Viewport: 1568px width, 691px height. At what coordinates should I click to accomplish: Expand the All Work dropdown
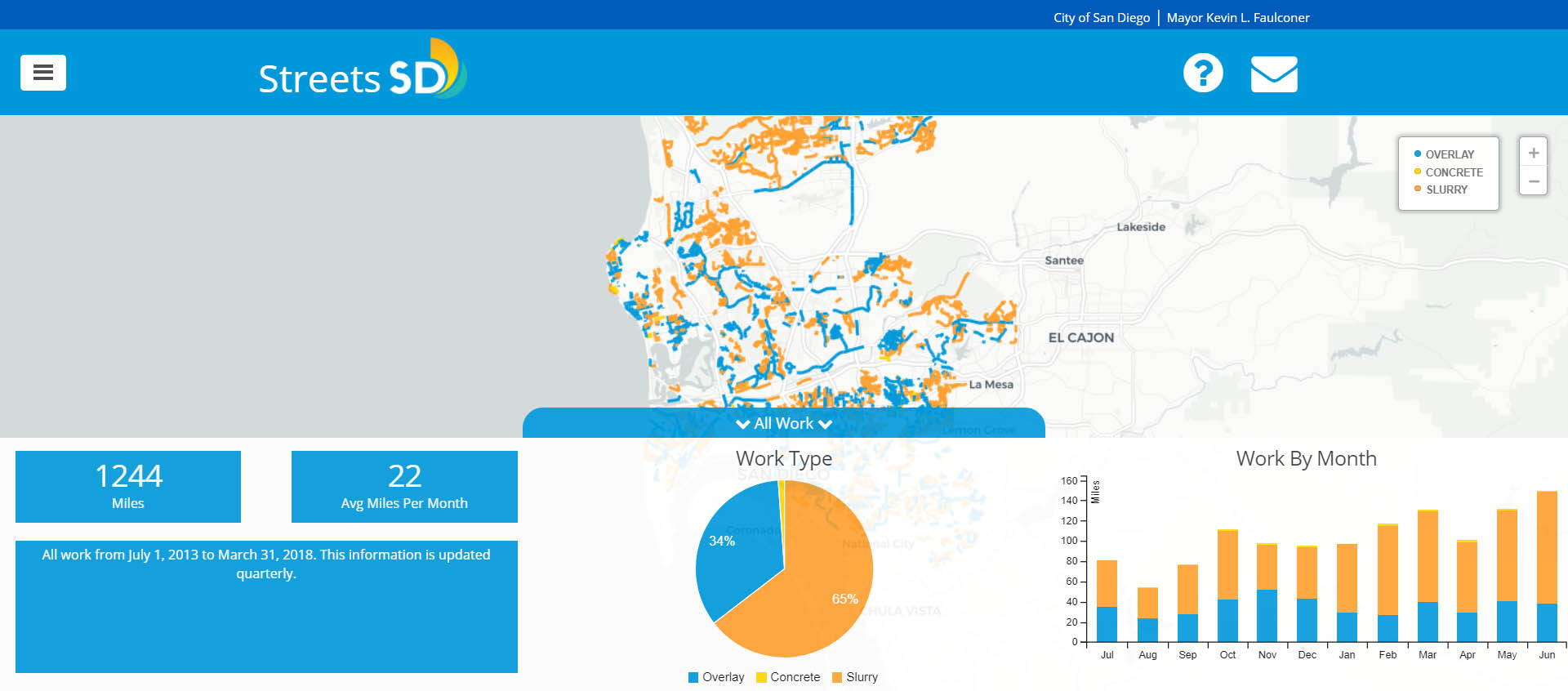(784, 423)
